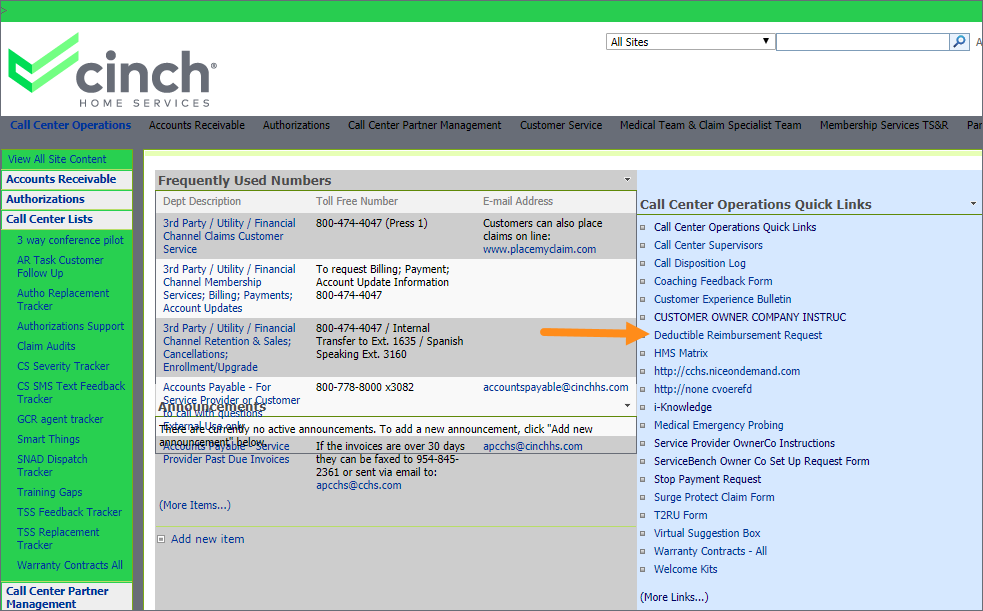Select the Toll Free Number column header
Screen dimensions: 983x611
coord(357,201)
